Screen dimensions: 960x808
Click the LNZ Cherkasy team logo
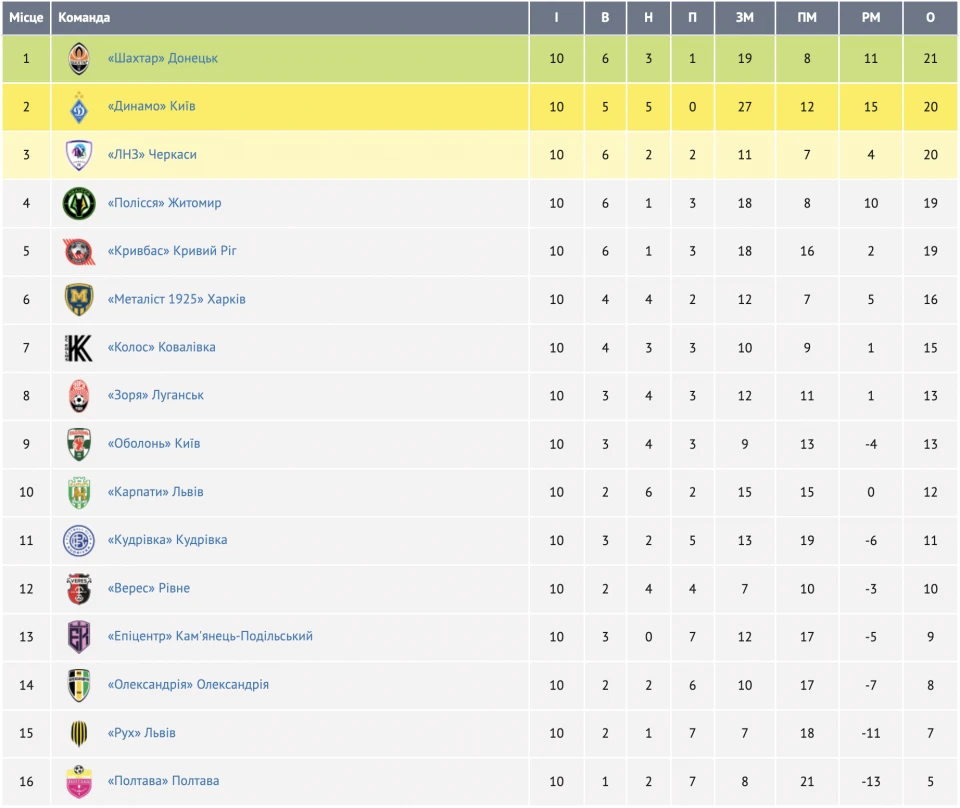(x=79, y=155)
